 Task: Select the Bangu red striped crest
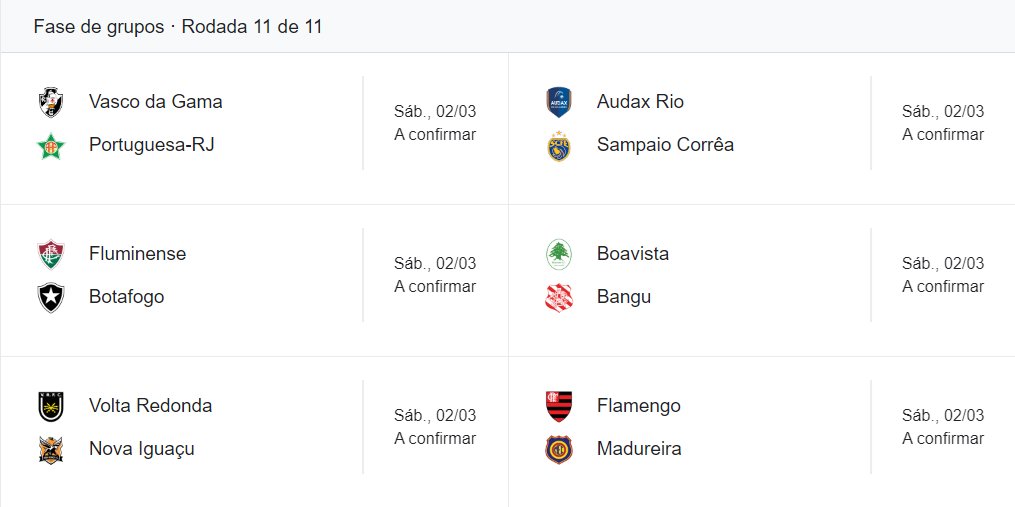(x=559, y=298)
